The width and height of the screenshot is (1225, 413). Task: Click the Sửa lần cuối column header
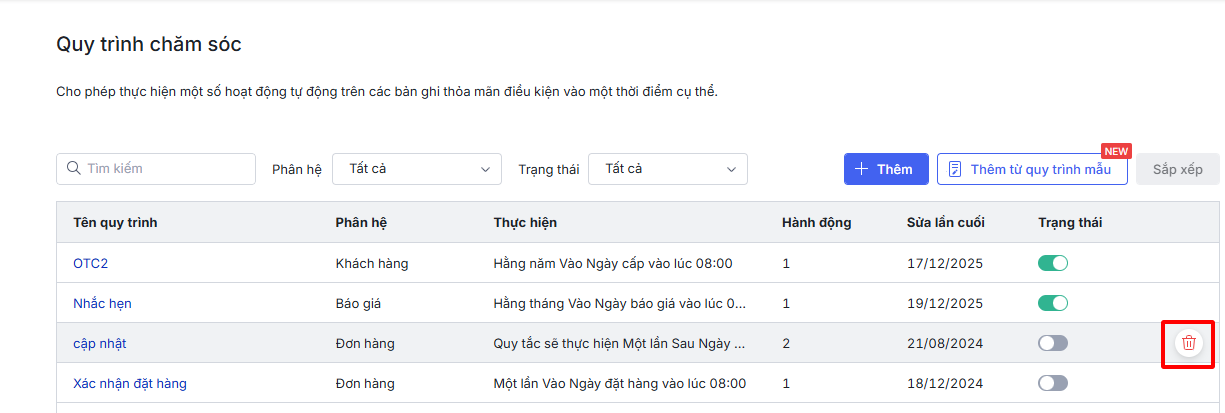[x=945, y=222]
